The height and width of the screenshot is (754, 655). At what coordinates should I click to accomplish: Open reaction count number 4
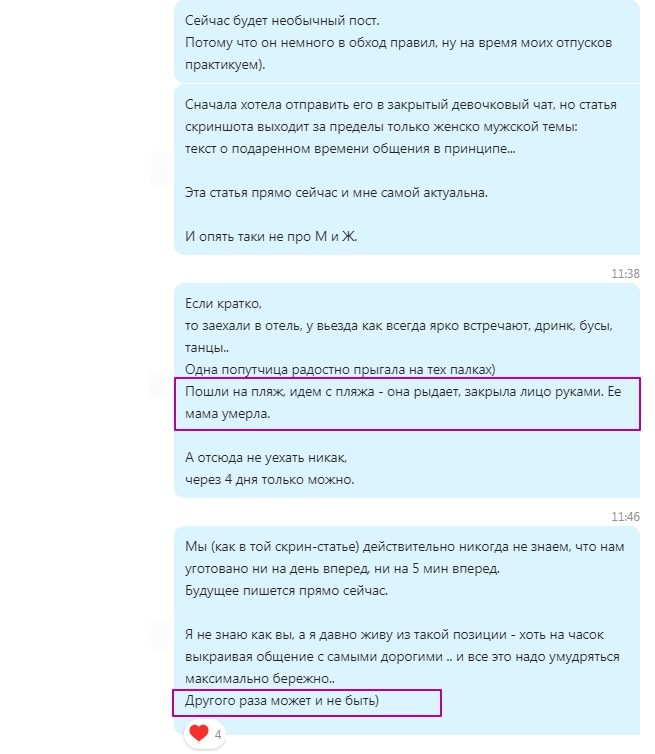(218, 735)
